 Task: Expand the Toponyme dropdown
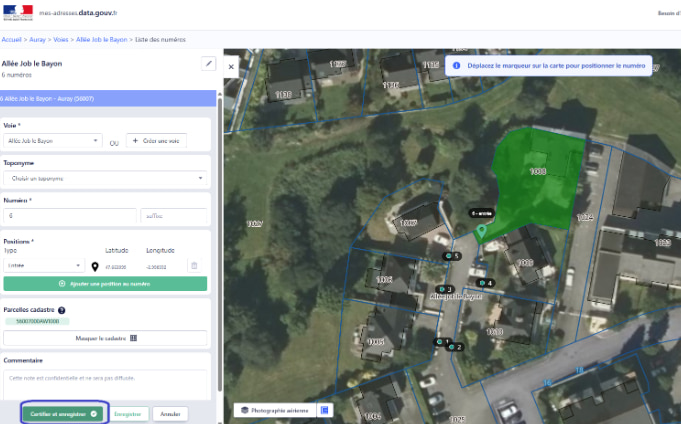click(105, 179)
